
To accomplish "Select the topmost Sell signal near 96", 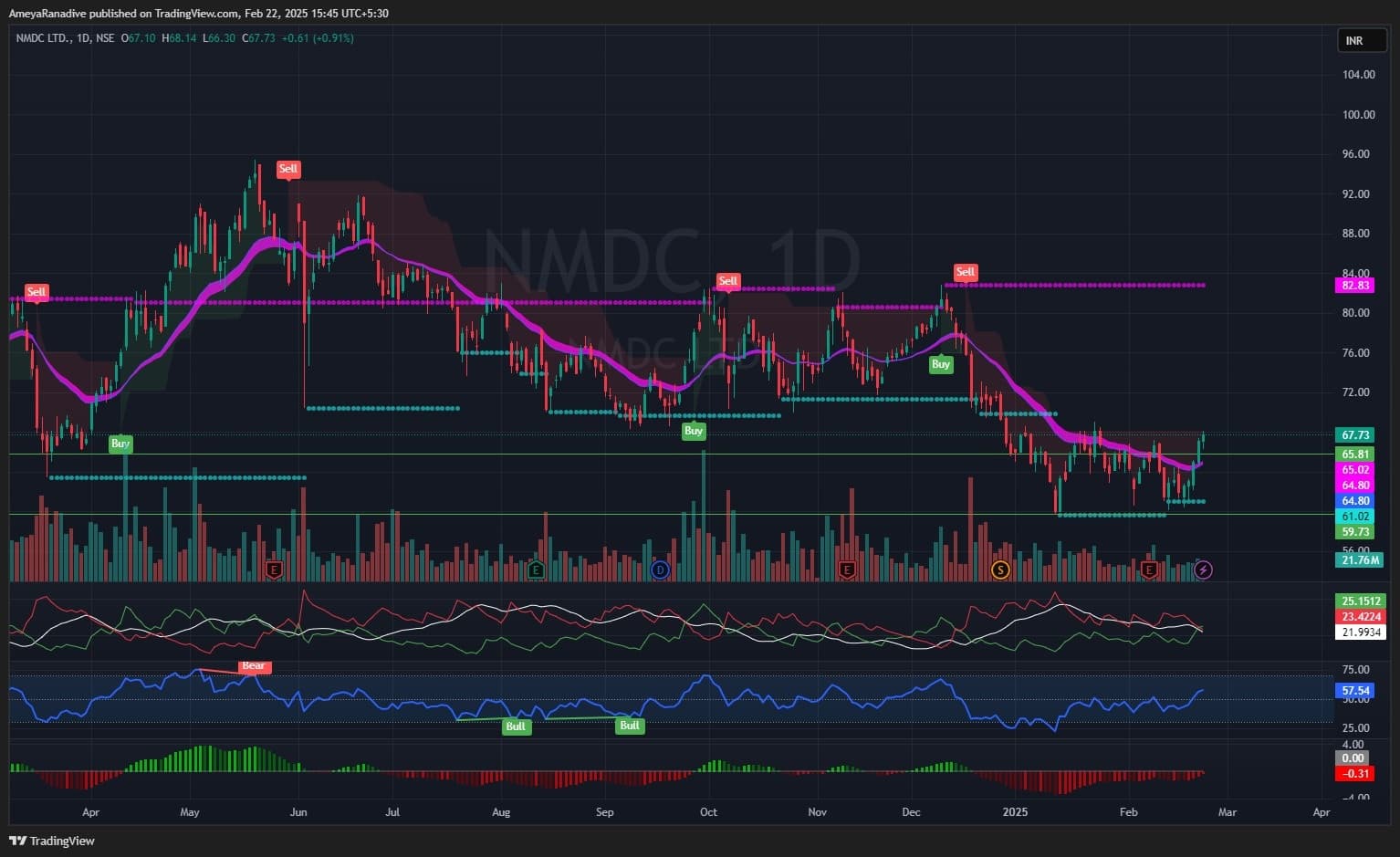I will pyautogui.click(x=287, y=169).
